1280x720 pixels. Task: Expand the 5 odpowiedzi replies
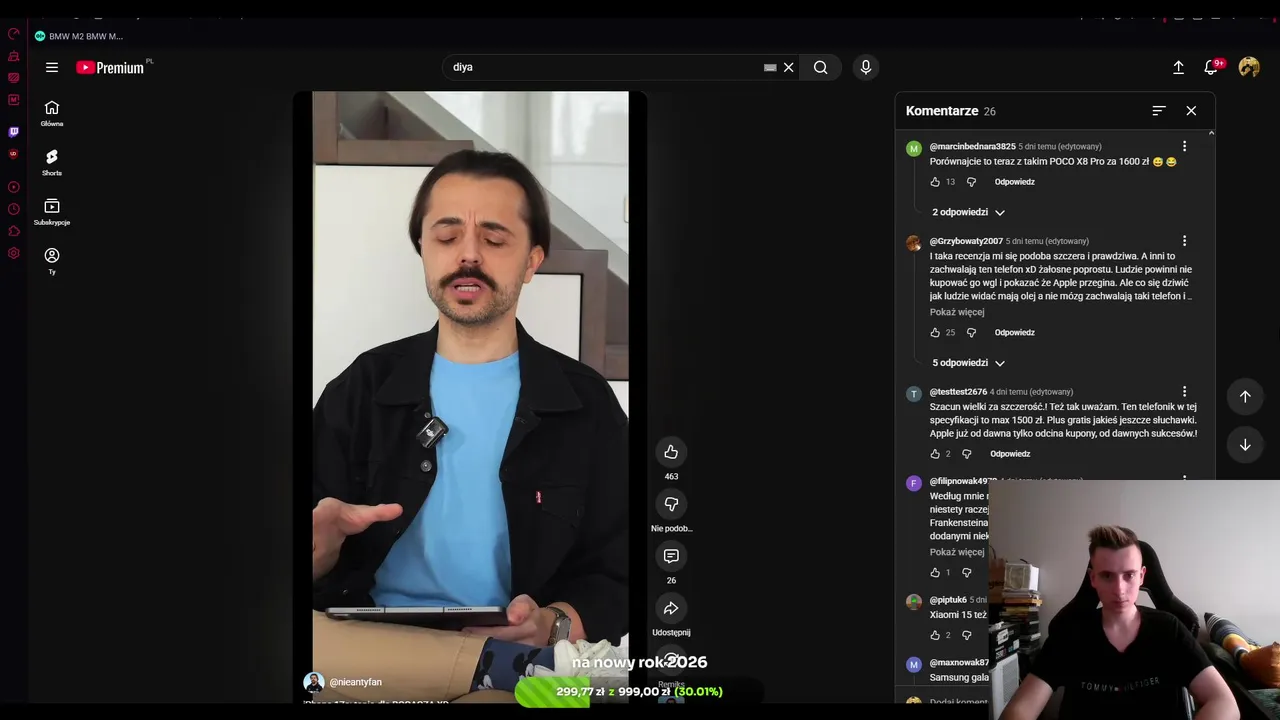pos(968,363)
